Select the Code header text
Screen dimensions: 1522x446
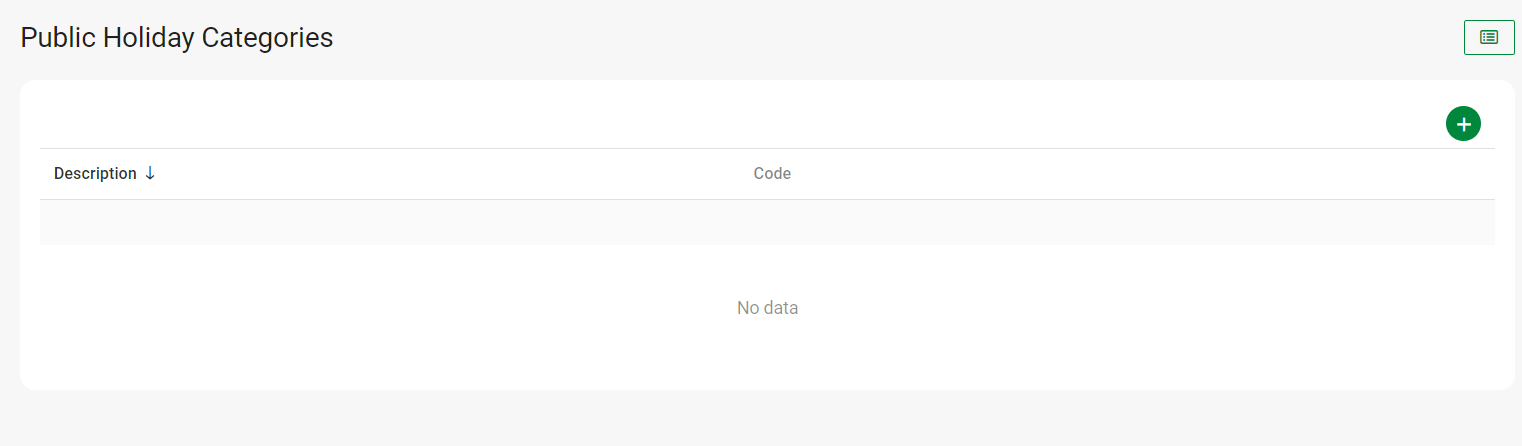coord(772,174)
